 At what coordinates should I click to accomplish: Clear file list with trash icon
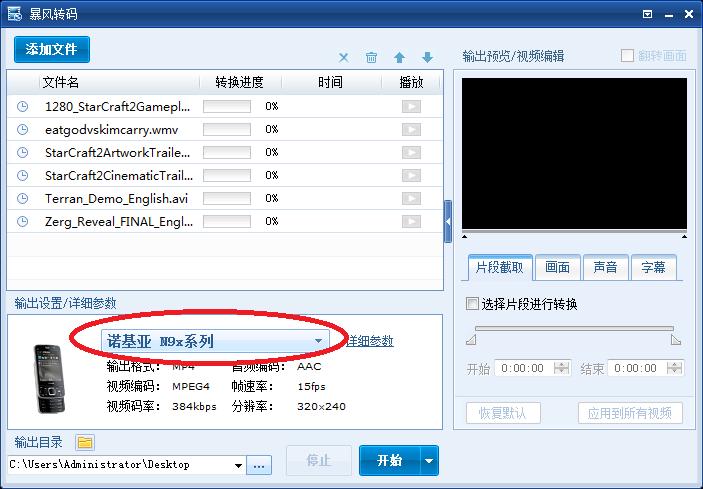click(371, 57)
